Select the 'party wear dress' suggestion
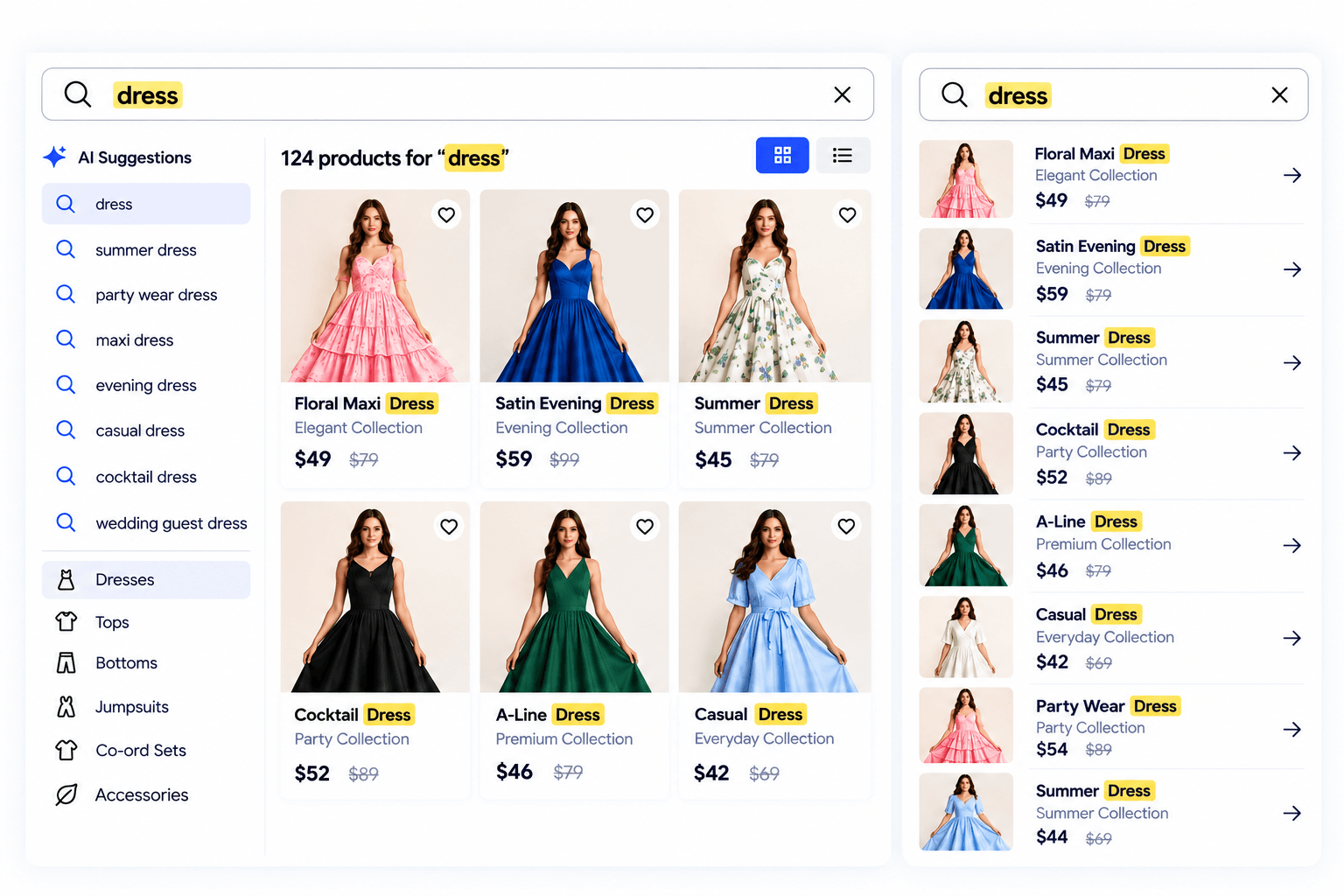Viewport: 1344px width, 896px height. coord(146,295)
